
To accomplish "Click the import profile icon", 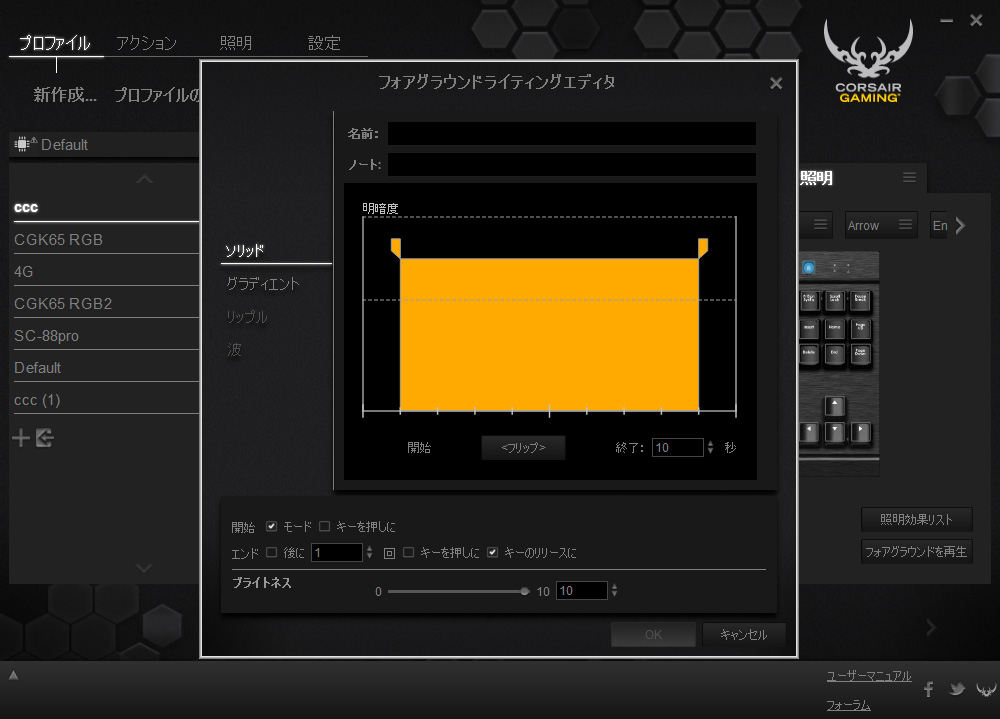I will [x=44, y=438].
